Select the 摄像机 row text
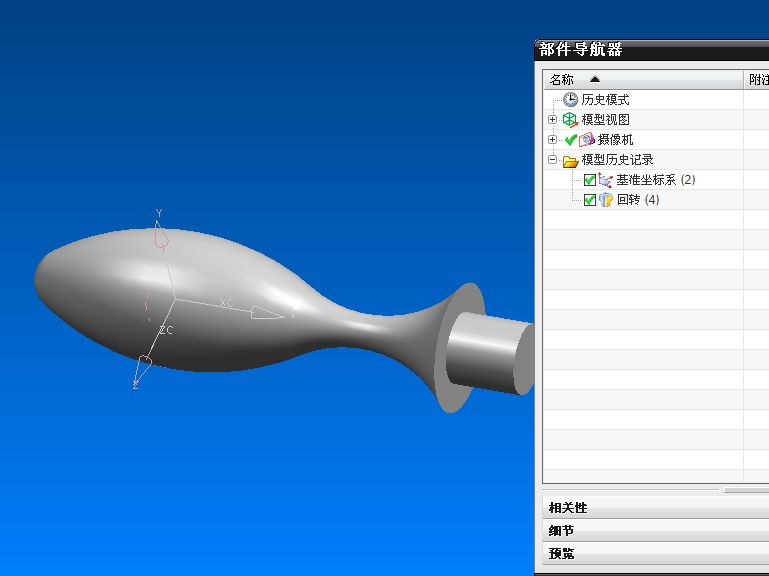Viewport: 769px width, 576px height. coord(615,140)
